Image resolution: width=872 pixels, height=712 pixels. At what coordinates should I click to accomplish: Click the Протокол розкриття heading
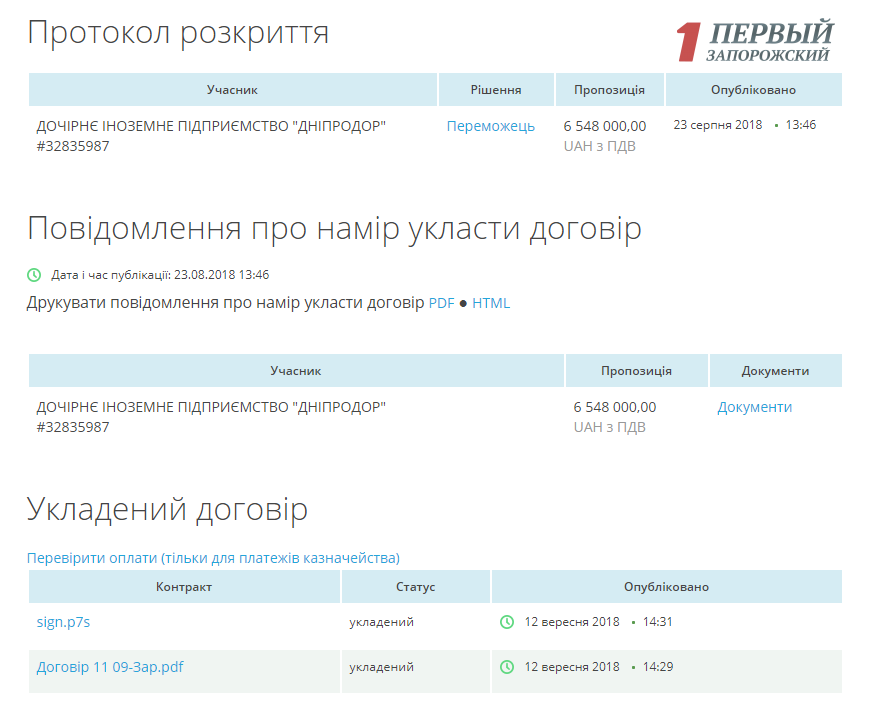point(178,33)
